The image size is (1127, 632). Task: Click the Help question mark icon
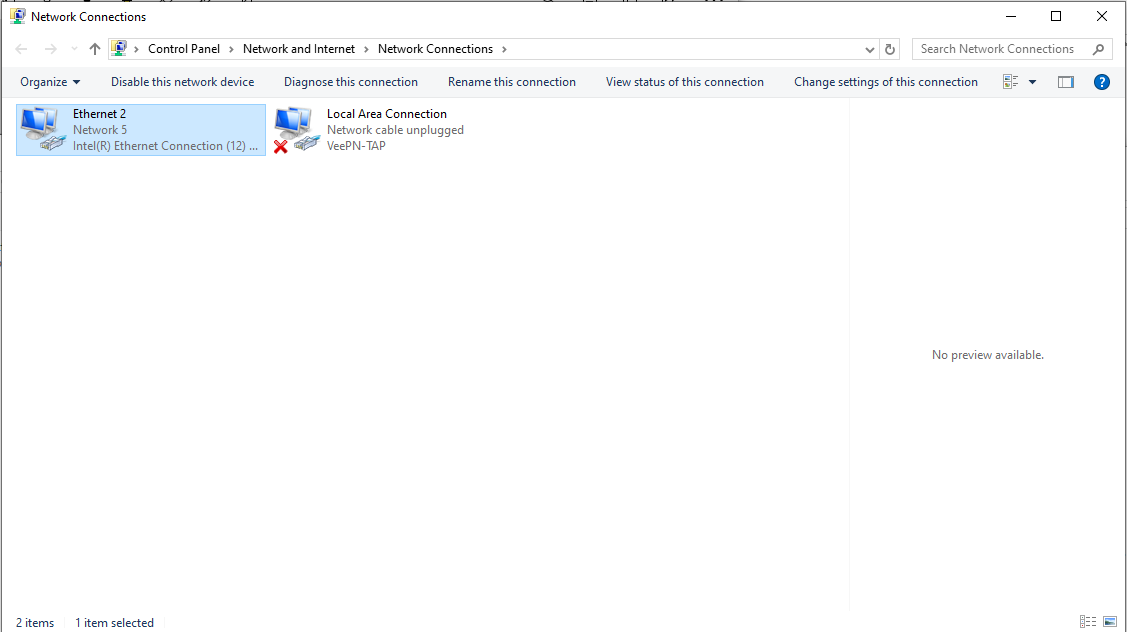(x=1101, y=82)
